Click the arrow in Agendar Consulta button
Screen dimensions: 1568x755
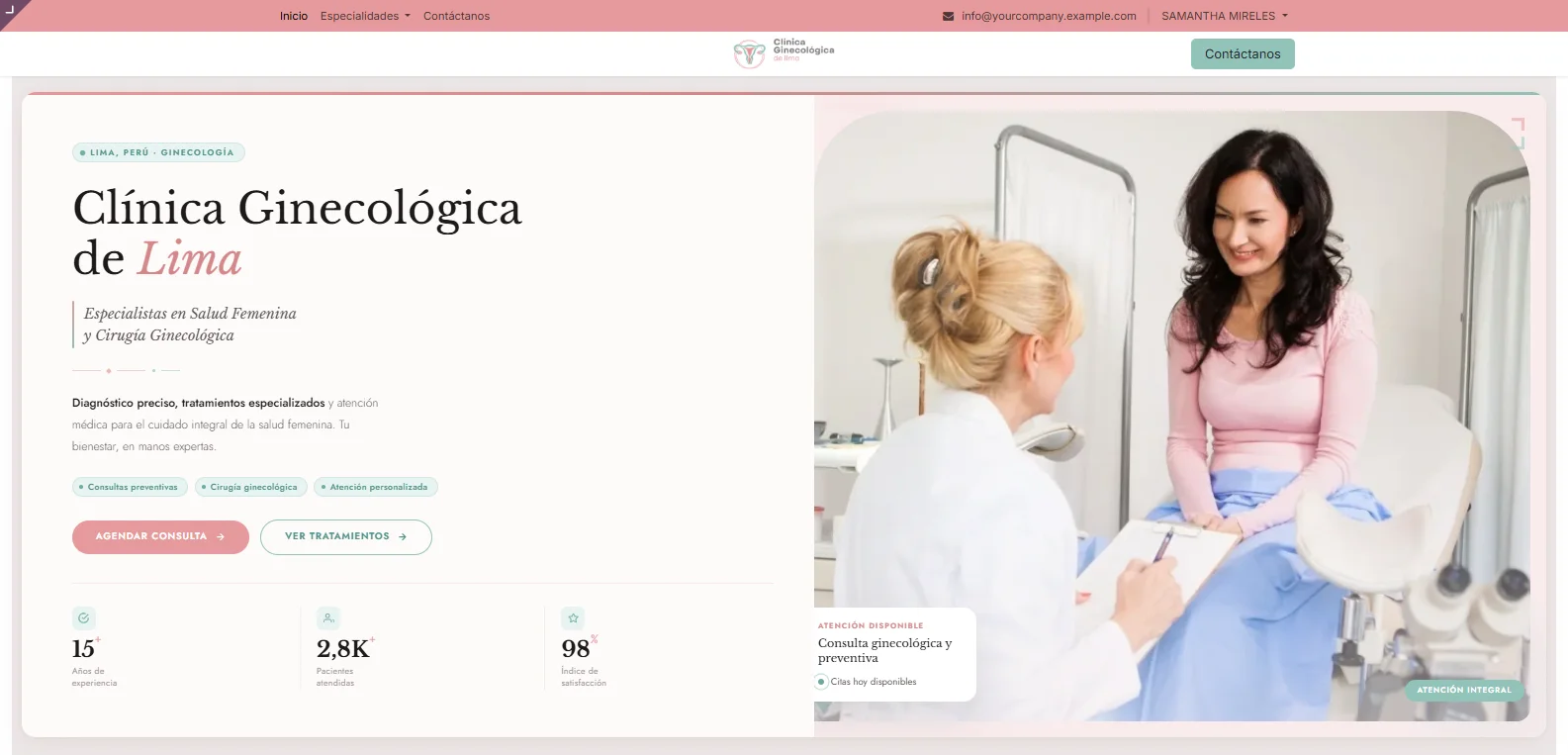(x=220, y=537)
